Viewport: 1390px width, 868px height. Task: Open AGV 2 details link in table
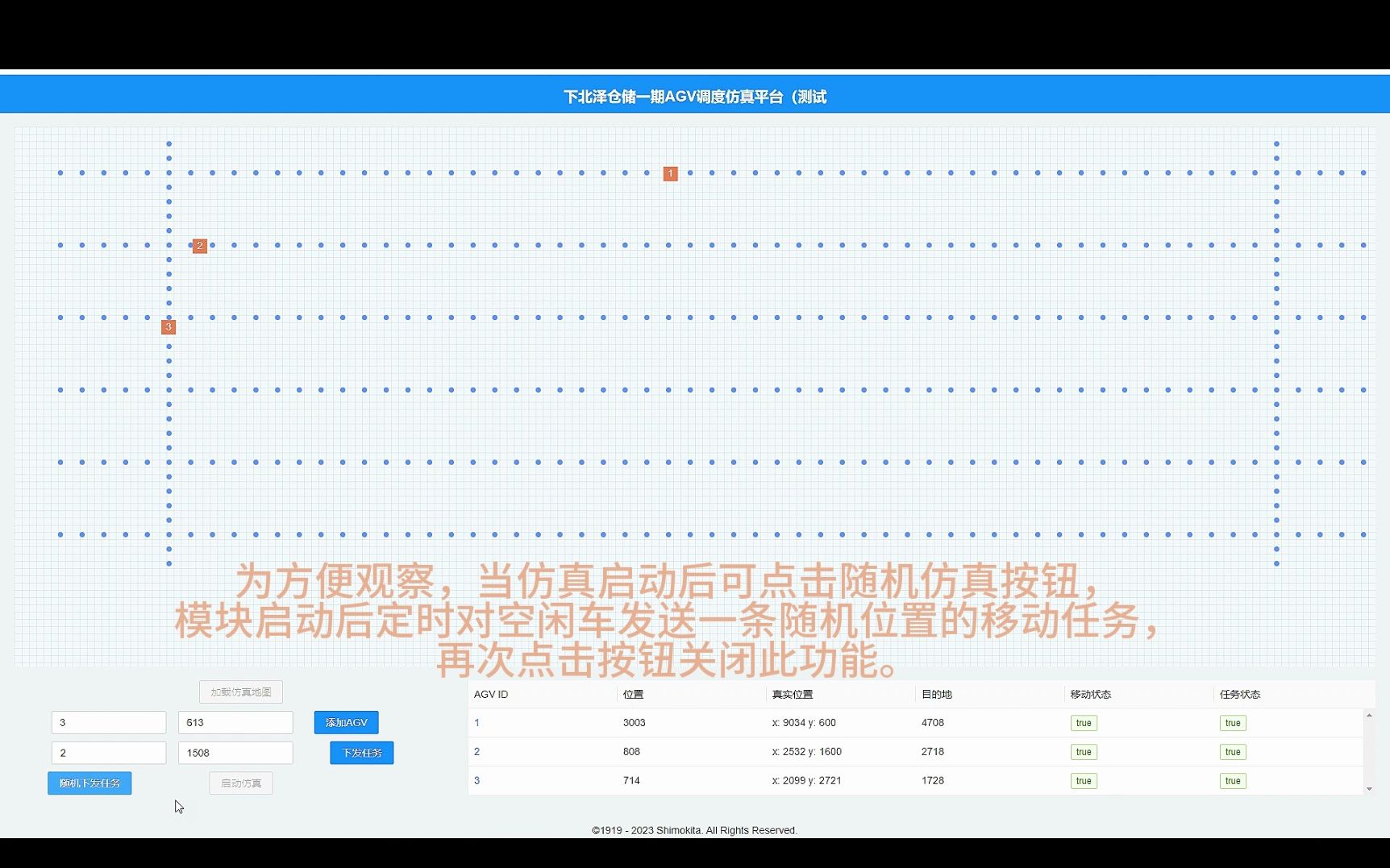click(x=477, y=751)
